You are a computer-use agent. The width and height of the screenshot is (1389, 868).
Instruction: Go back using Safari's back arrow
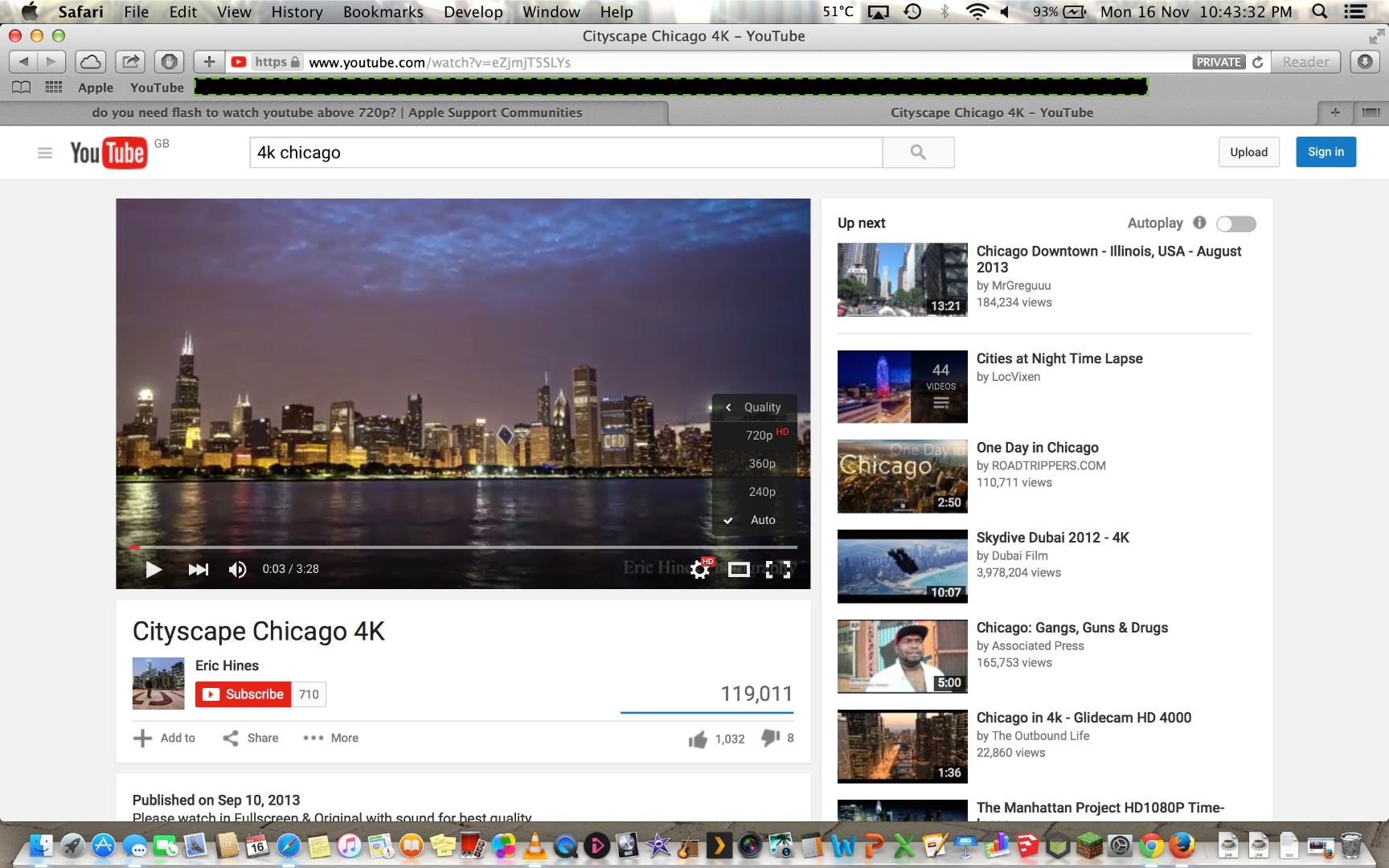click(x=23, y=62)
